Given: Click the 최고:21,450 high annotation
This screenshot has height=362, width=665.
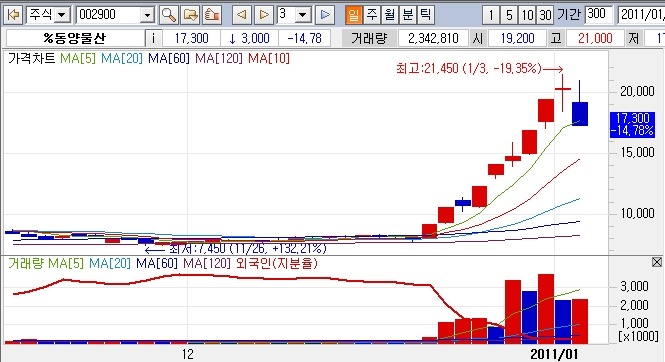Looking at the screenshot, I should click(x=469, y=68).
